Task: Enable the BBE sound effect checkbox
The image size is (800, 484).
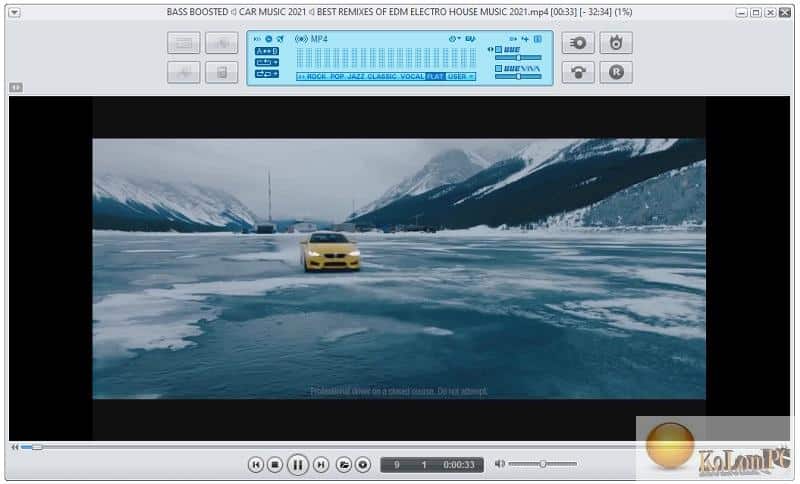Action: point(498,49)
